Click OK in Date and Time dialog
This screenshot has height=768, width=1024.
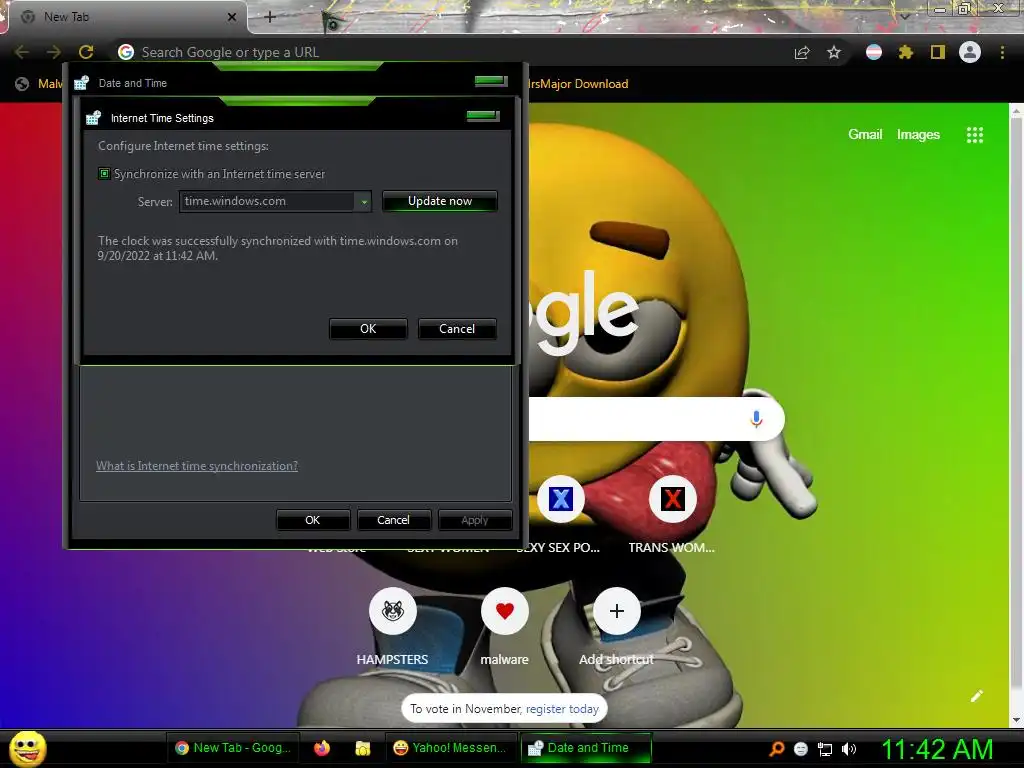pyautogui.click(x=313, y=520)
